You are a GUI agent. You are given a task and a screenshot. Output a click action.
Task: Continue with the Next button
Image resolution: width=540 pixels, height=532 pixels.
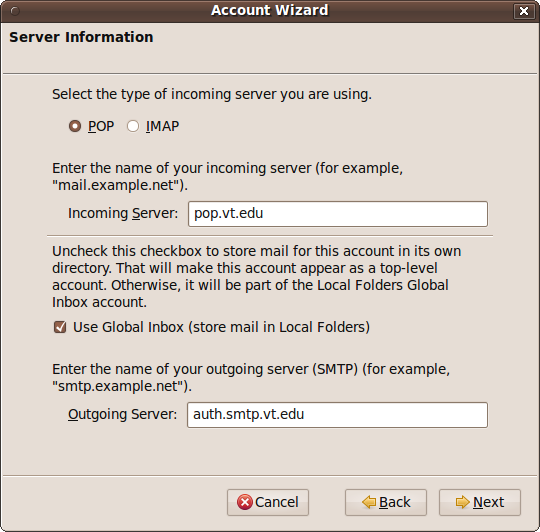click(480, 502)
